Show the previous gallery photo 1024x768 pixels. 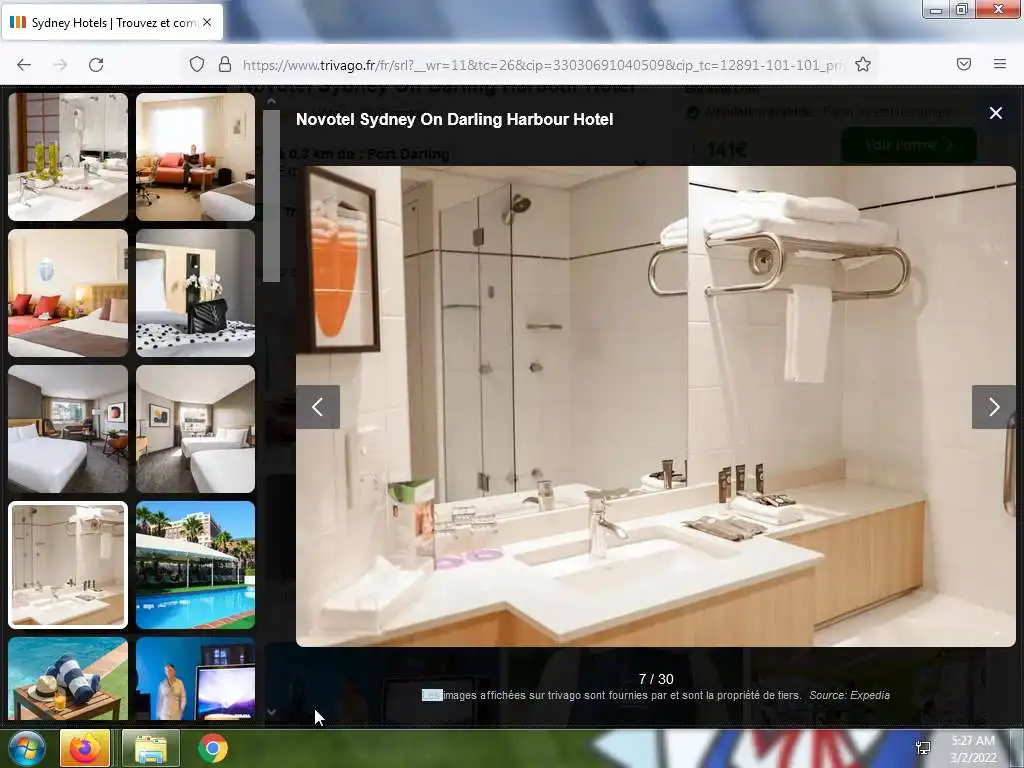tap(318, 407)
